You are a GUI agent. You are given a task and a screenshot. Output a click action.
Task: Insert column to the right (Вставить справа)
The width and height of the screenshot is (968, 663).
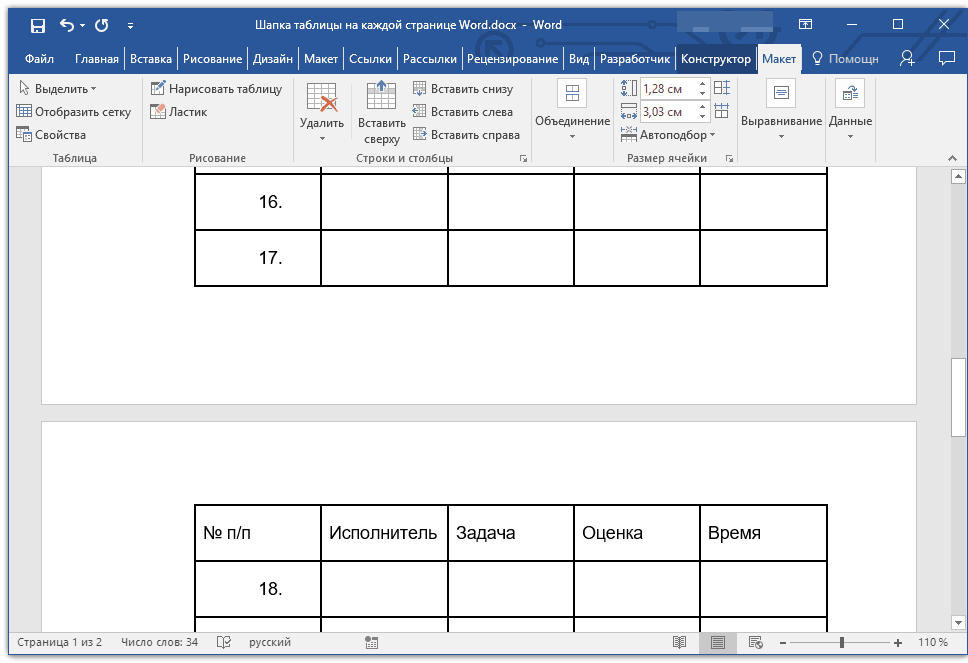tap(465, 135)
